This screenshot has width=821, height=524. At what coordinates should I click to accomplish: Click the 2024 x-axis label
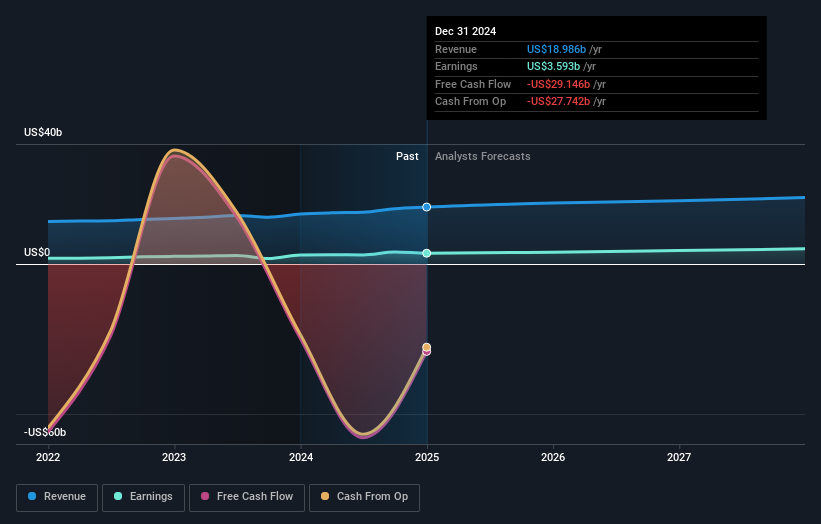point(301,458)
